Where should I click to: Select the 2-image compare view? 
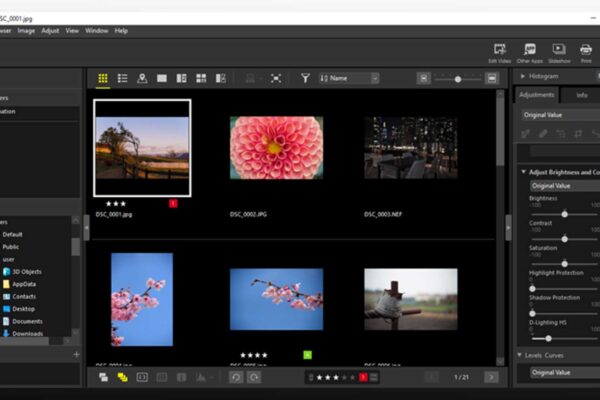coord(181,78)
